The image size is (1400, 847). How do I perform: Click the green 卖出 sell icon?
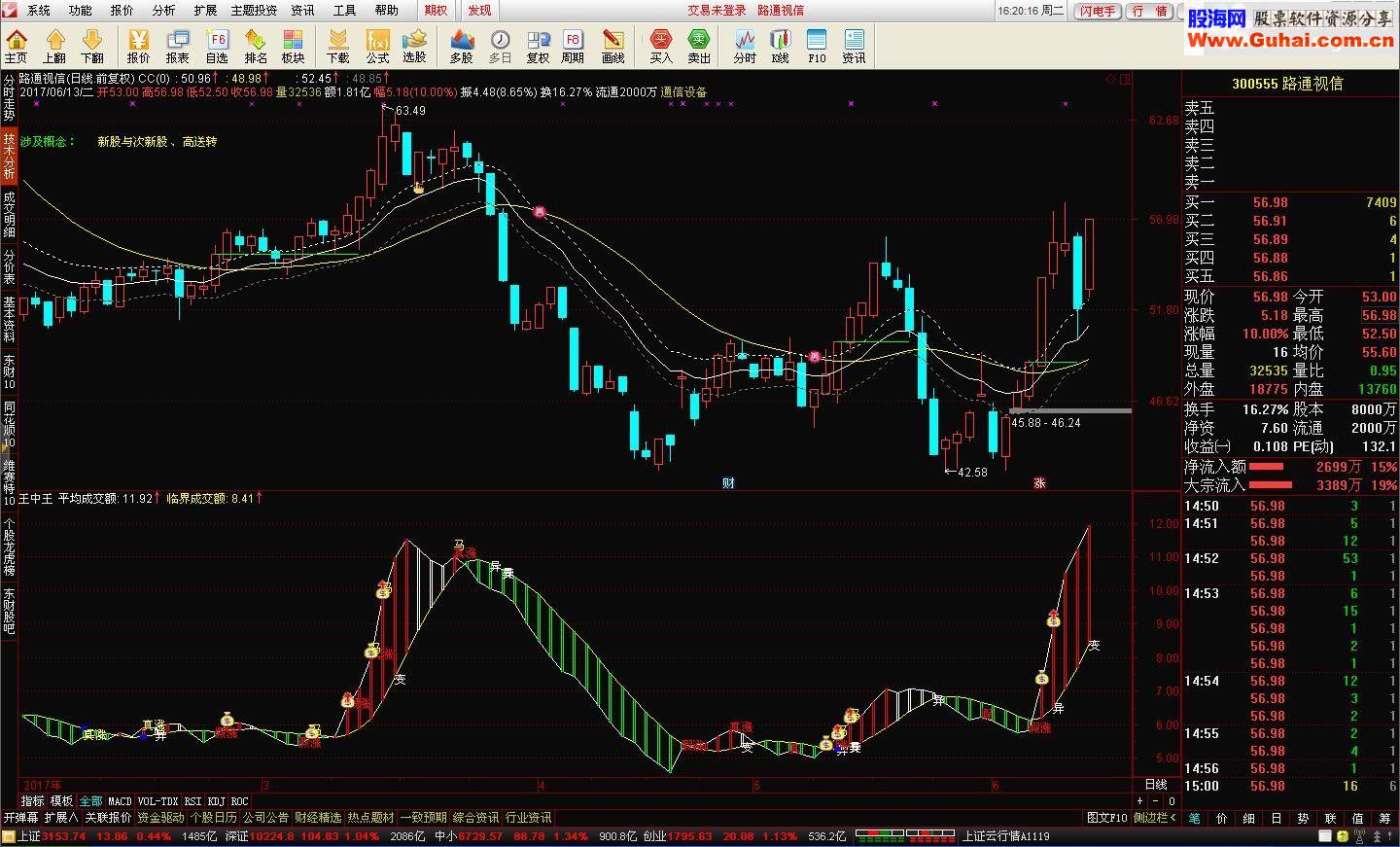point(699,47)
